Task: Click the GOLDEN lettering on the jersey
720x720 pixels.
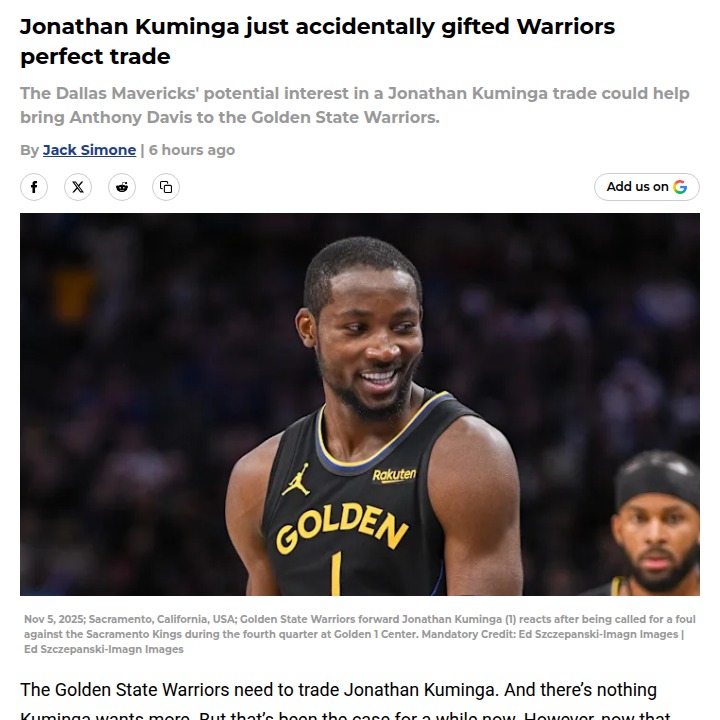Action: (x=342, y=527)
